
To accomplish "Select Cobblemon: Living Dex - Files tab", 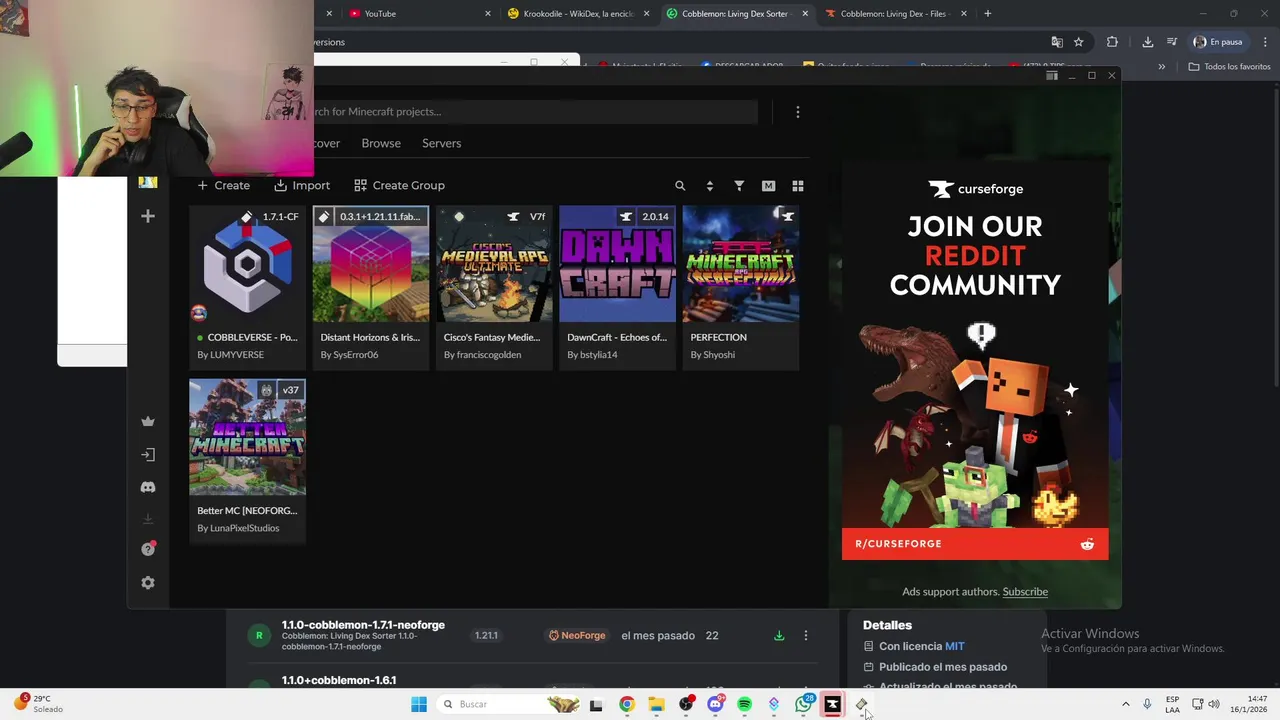I will [895, 14].
